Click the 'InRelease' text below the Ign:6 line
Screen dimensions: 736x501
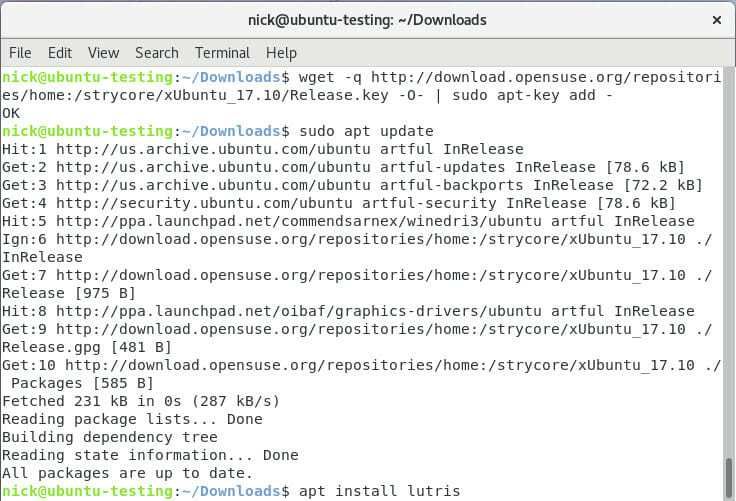[x=42, y=257]
